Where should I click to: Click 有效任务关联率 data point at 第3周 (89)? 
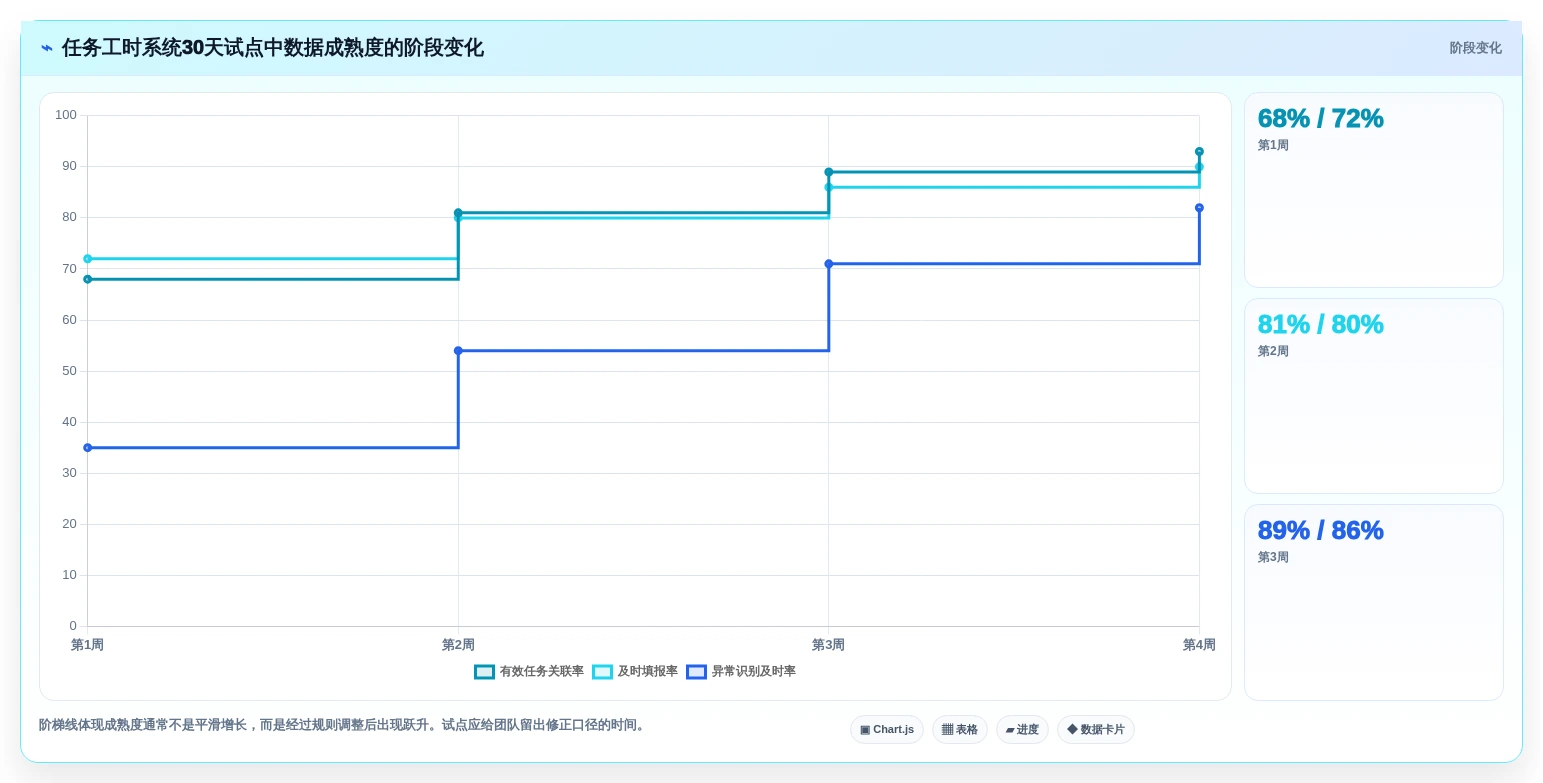(828, 172)
